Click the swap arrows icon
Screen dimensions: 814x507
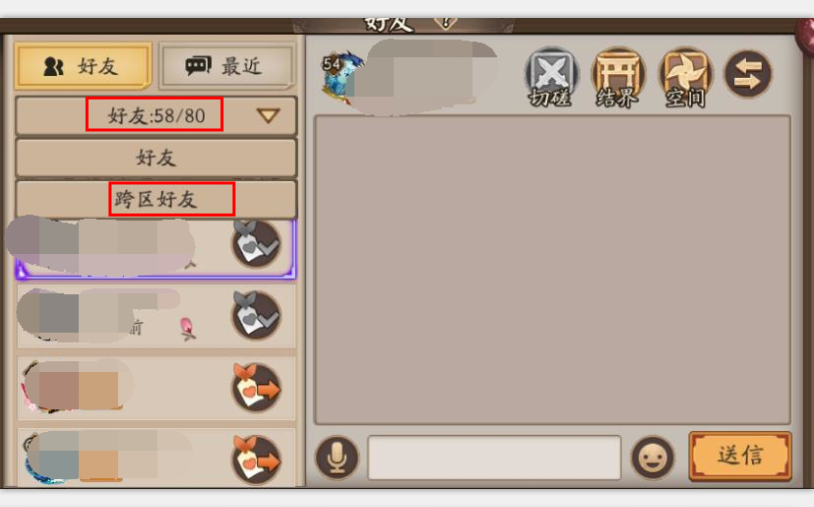click(x=748, y=74)
